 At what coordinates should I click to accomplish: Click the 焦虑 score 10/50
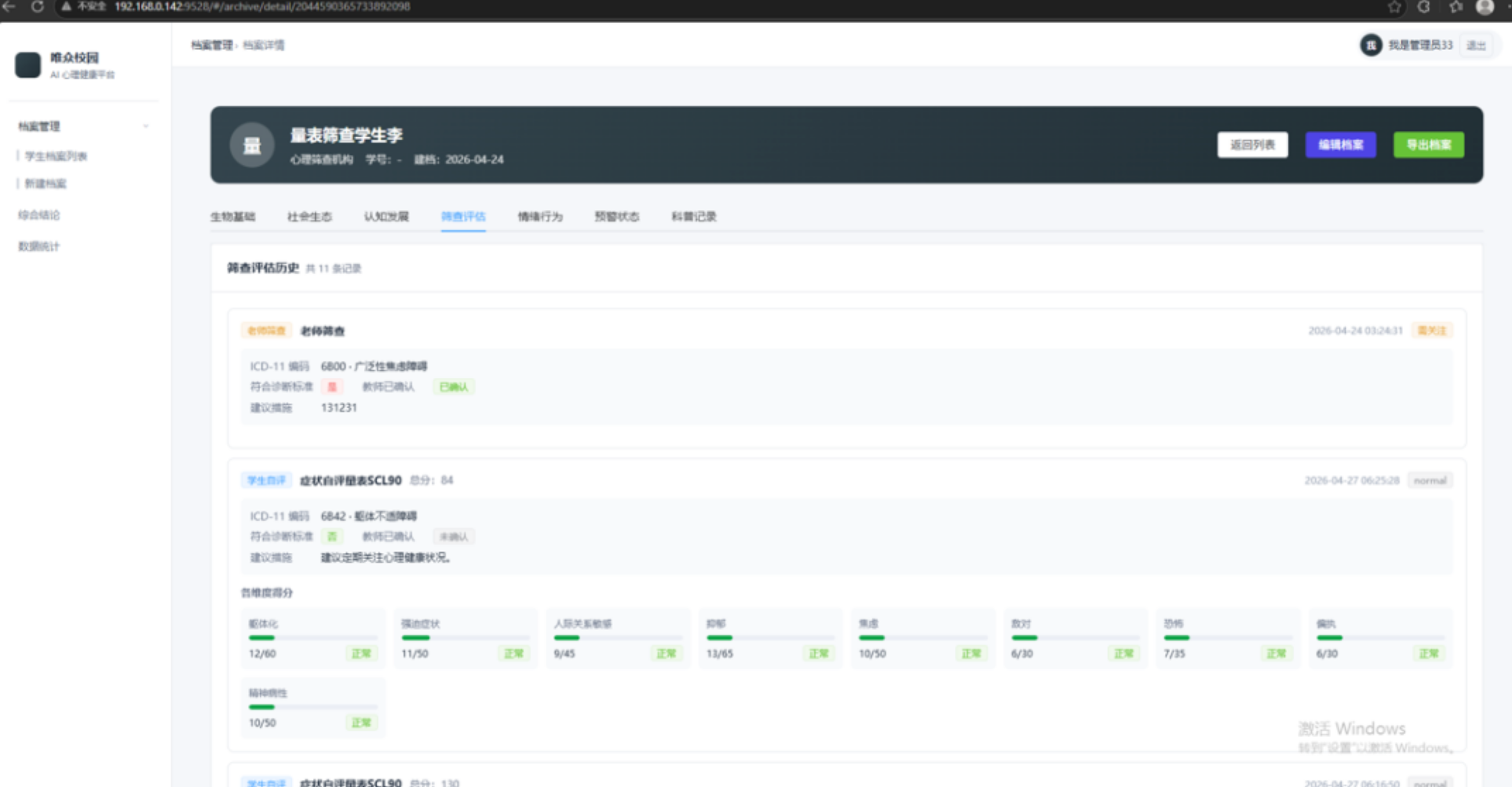[873, 654]
